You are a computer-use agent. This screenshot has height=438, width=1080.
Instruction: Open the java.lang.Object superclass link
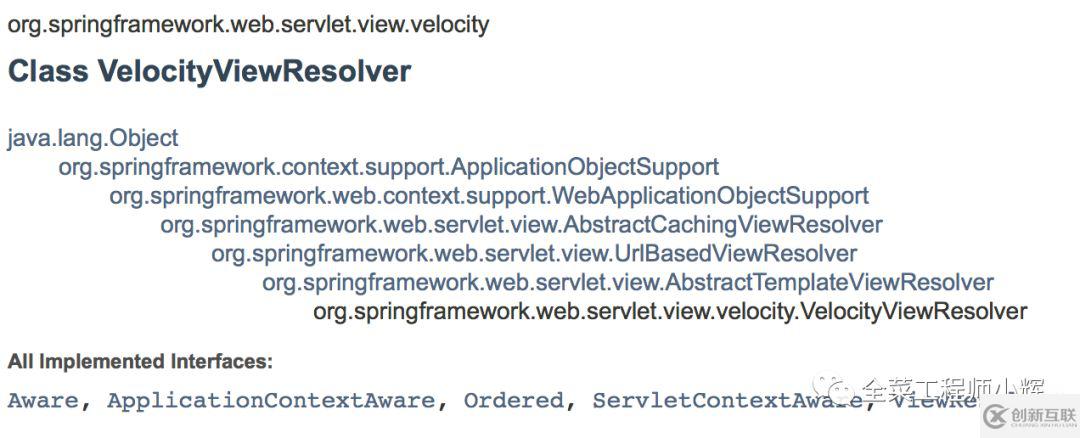point(93,138)
